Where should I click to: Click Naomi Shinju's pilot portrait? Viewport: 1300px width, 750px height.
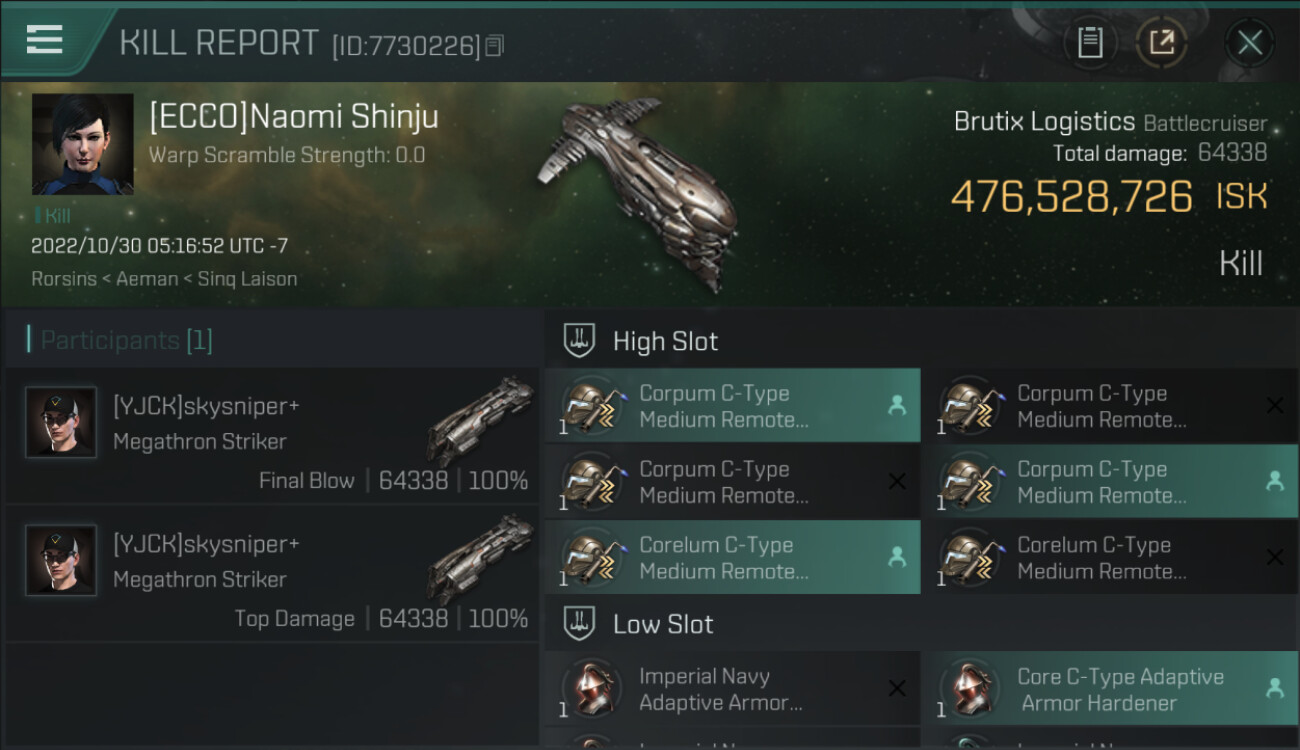point(82,144)
